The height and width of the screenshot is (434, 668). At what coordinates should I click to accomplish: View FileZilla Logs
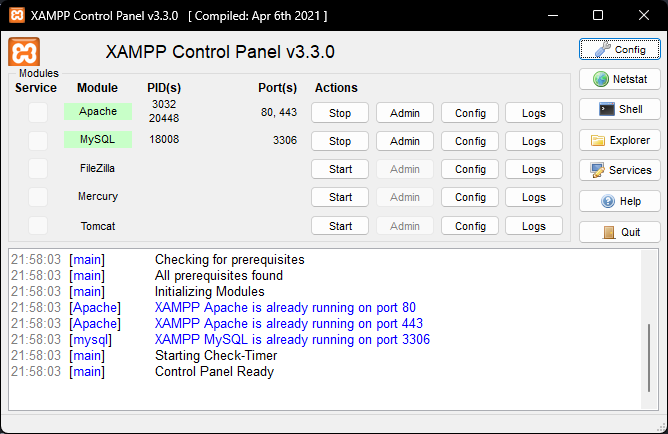(534, 169)
